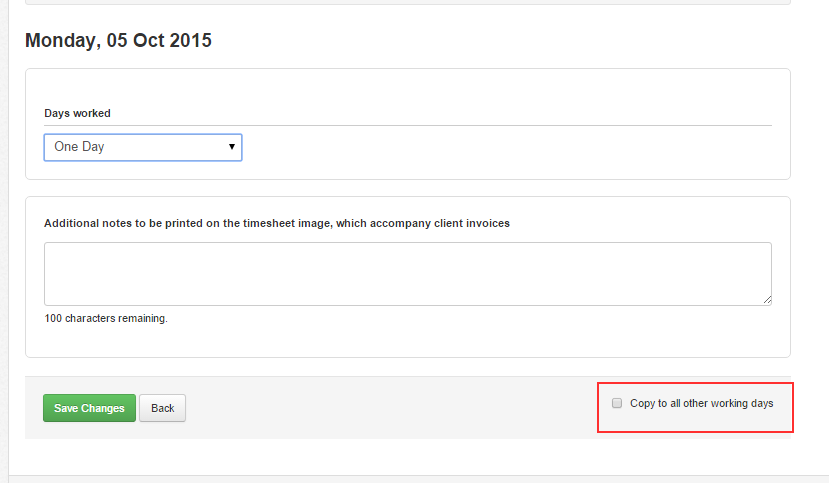
Task: Click the dropdown arrow beside One Day
Action: (232, 146)
